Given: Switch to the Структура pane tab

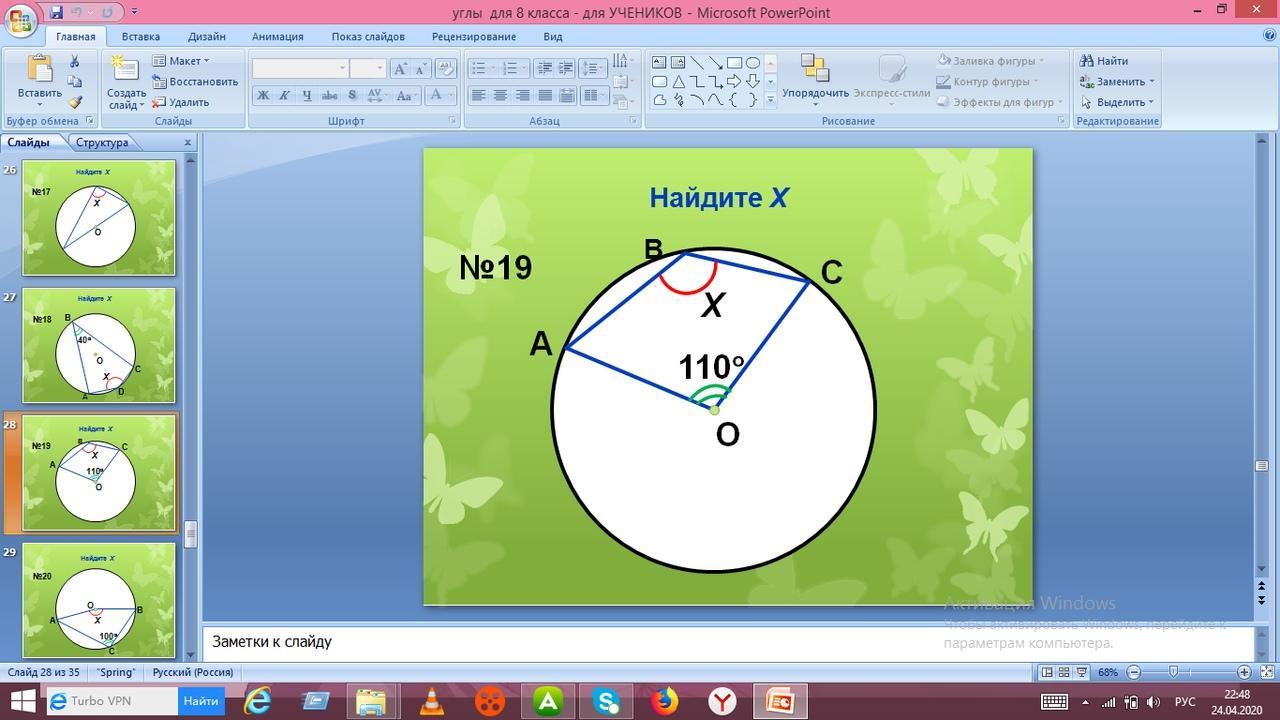Looking at the screenshot, I should [x=102, y=142].
